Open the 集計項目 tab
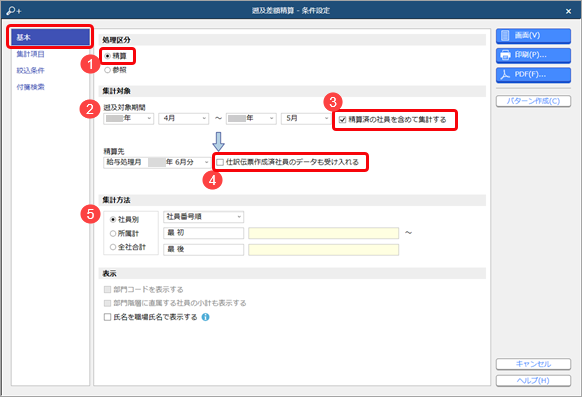This screenshot has height=397, width=582. (30, 54)
